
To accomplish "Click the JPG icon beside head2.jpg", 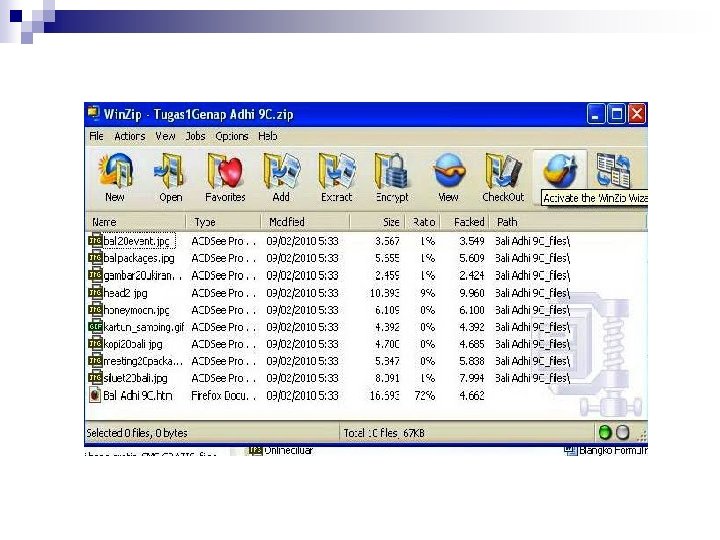I will [x=95, y=292].
